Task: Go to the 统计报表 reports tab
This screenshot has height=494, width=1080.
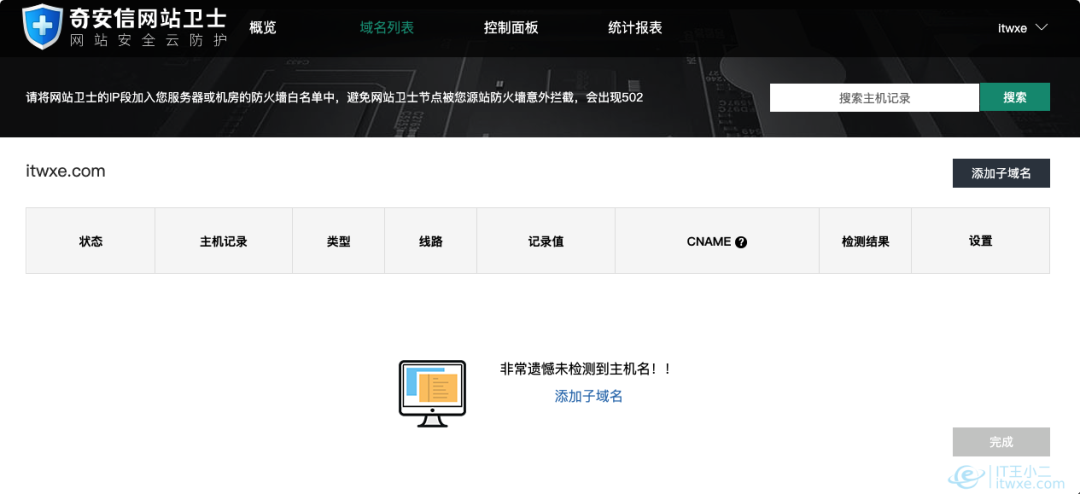Action: pyautogui.click(x=635, y=28)
